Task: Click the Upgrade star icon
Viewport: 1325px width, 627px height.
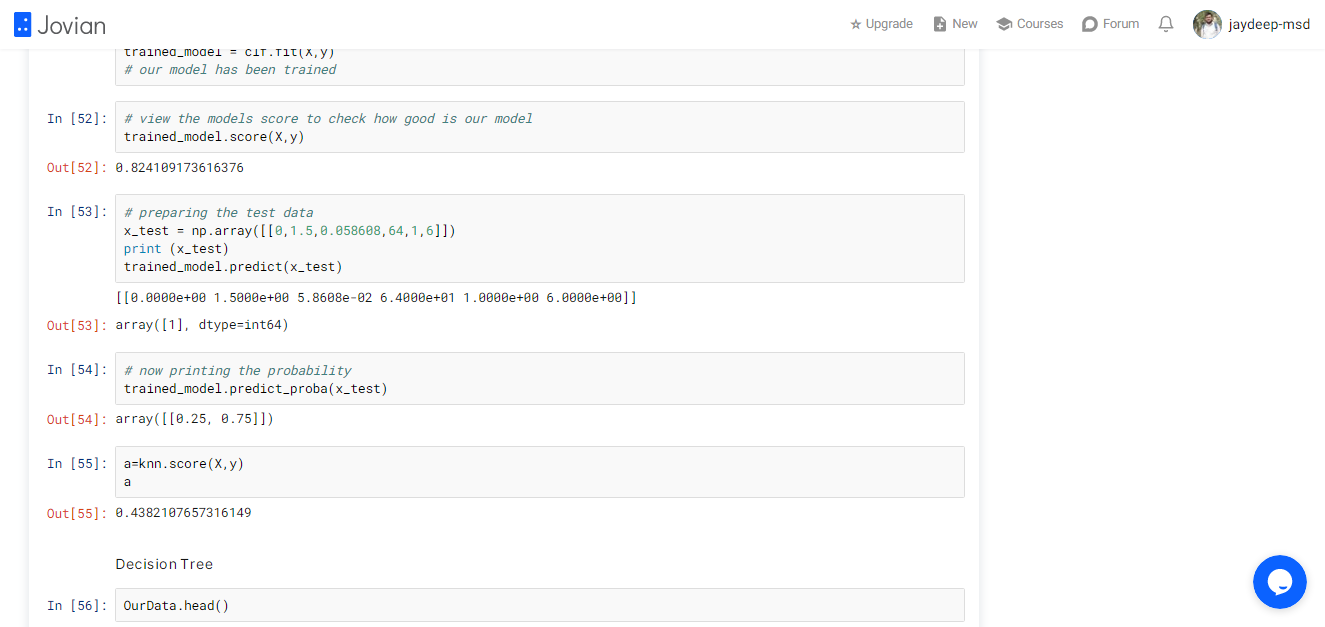Action: 855,24
